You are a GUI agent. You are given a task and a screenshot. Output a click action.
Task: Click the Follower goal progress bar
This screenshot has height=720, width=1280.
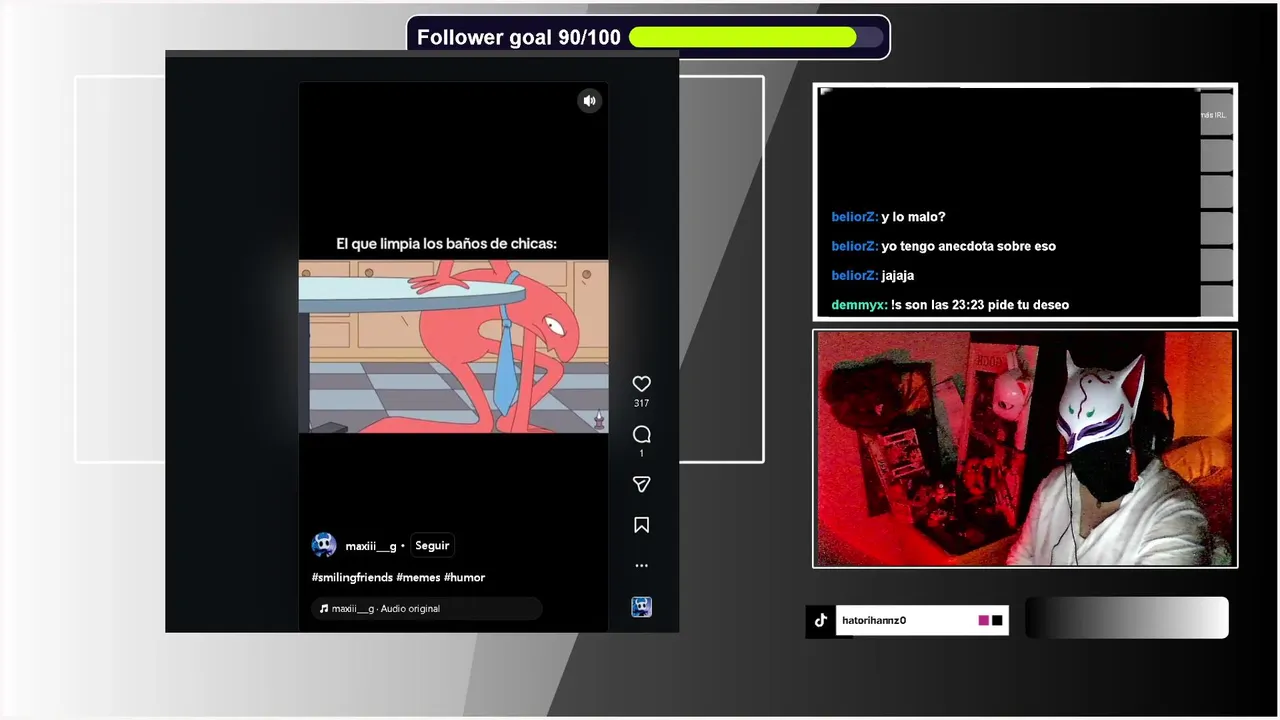coord(756,37)
